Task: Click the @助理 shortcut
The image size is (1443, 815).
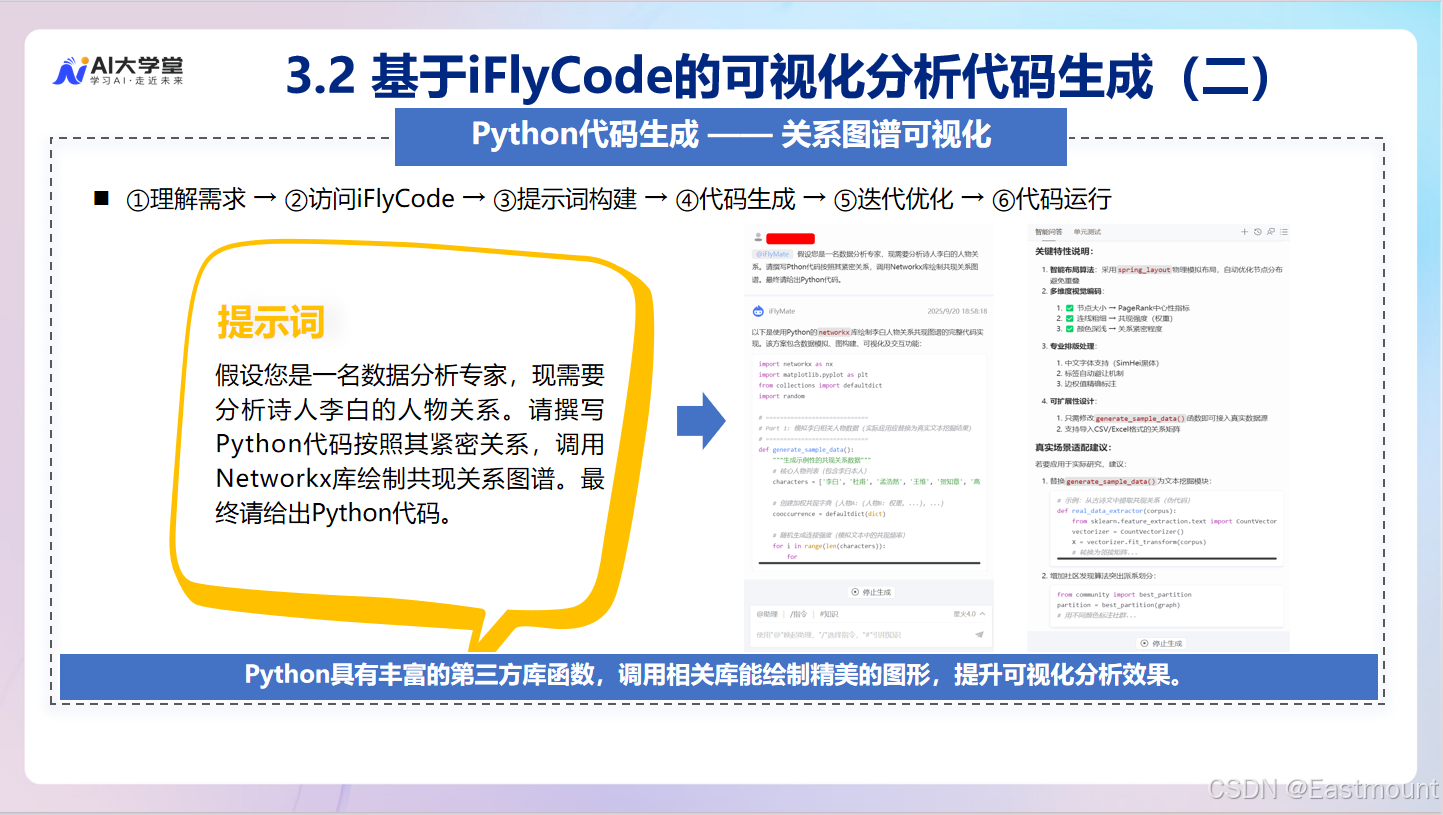Action: click(767, 614)
